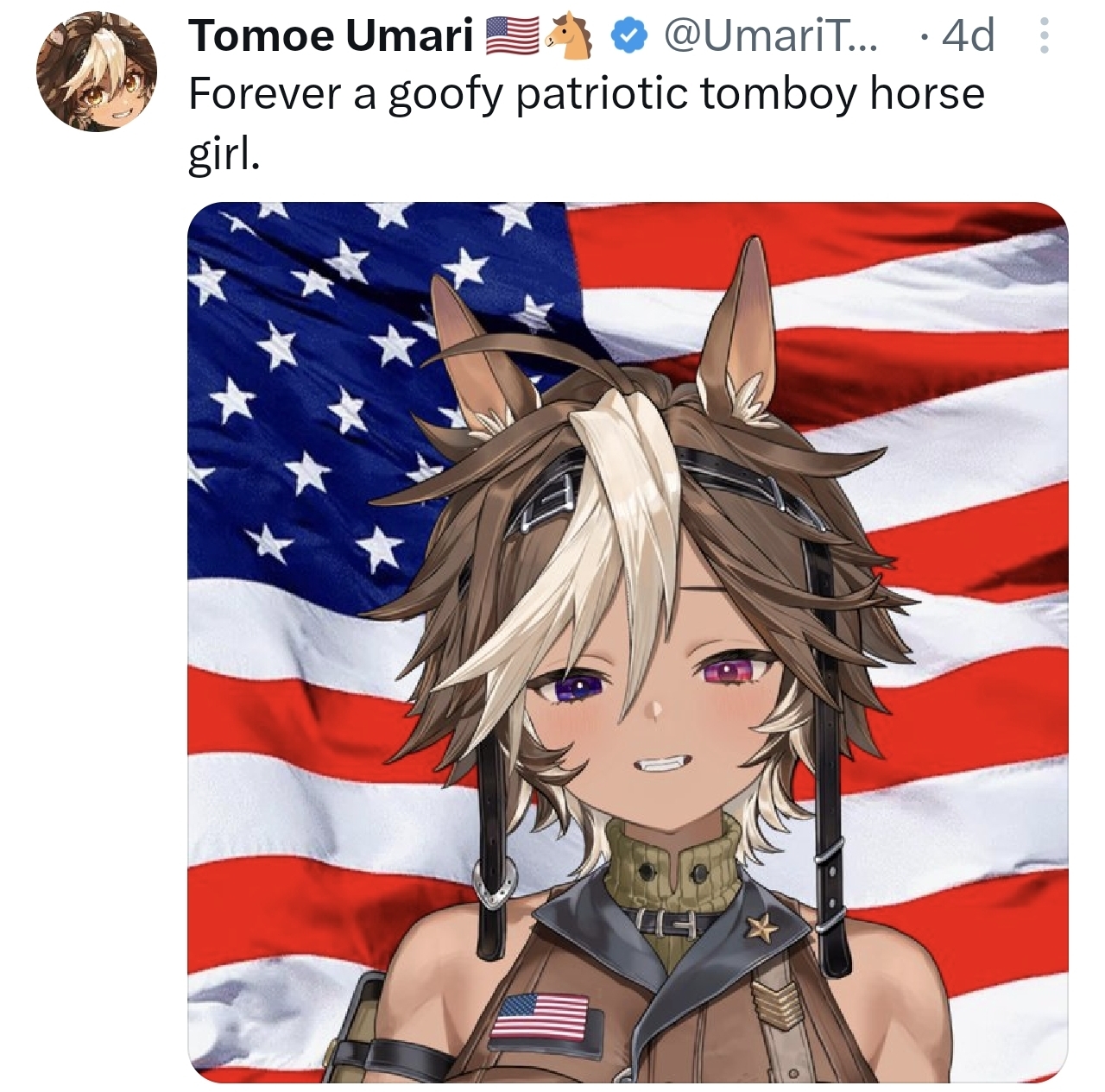This screenshot has height=1092, width=1105.
Task: Click the word 'girl.' in the tweet
Action: (223, 154)
